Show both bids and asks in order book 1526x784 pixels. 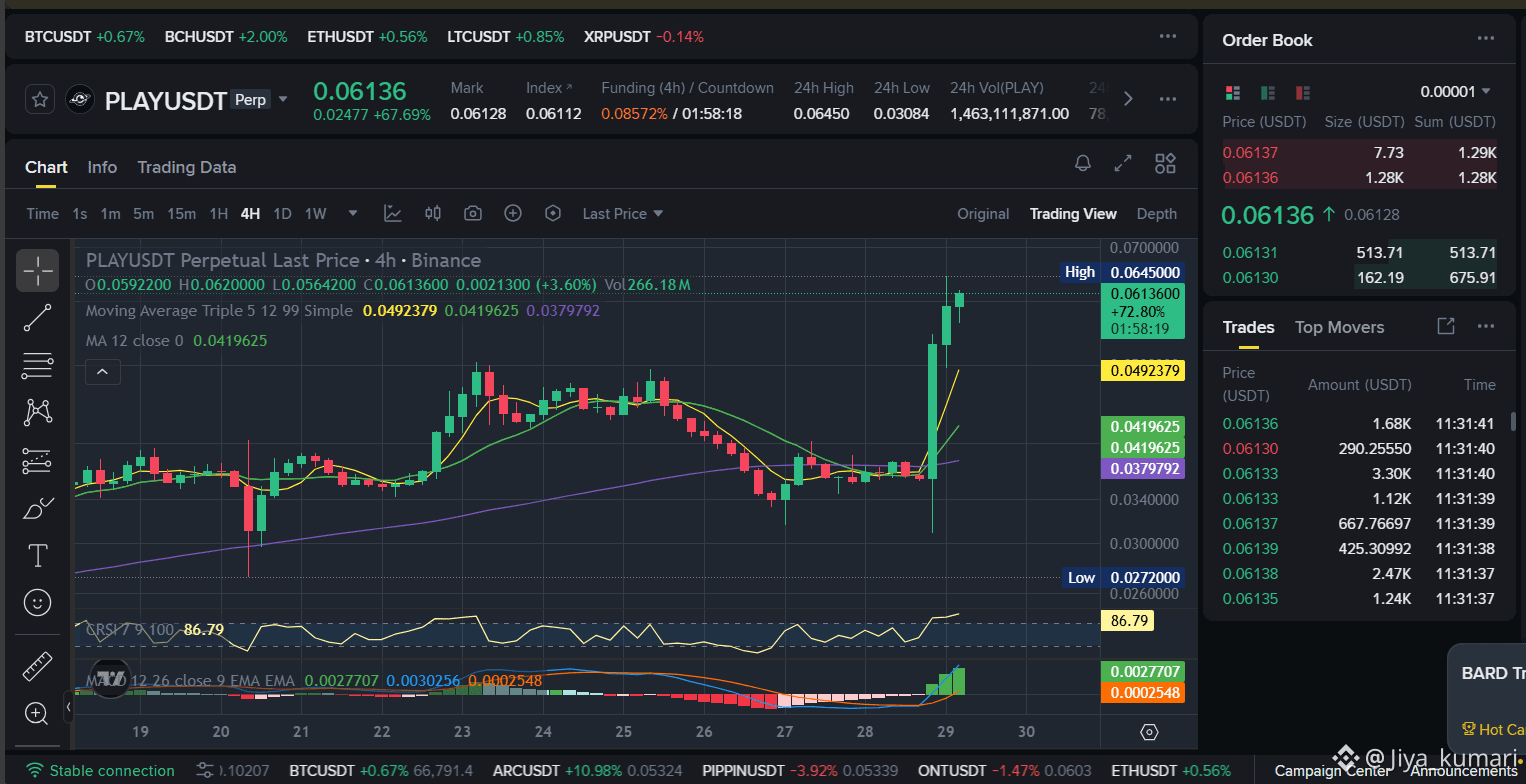1232,93
